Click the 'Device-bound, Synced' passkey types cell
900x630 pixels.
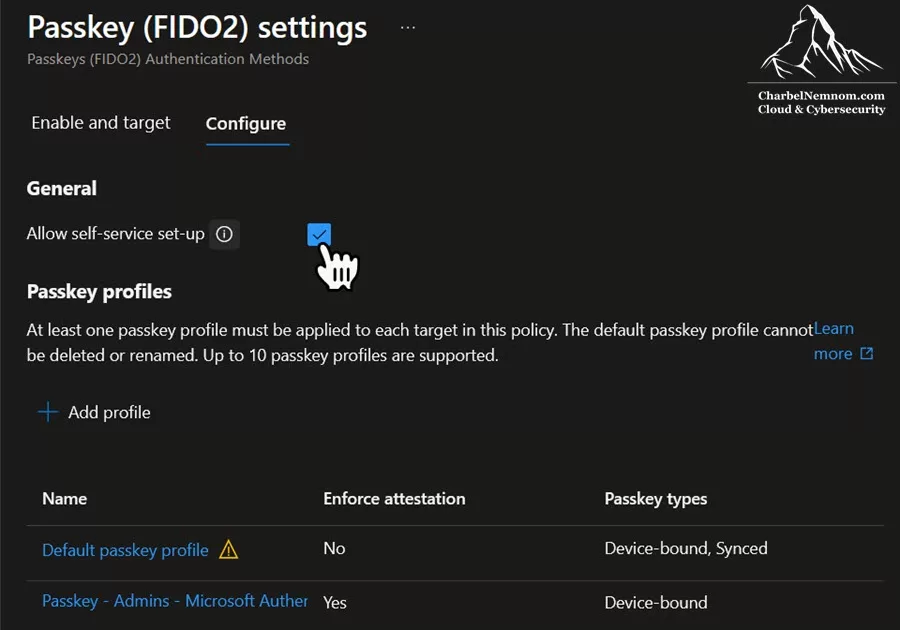[x=686, y=549]
